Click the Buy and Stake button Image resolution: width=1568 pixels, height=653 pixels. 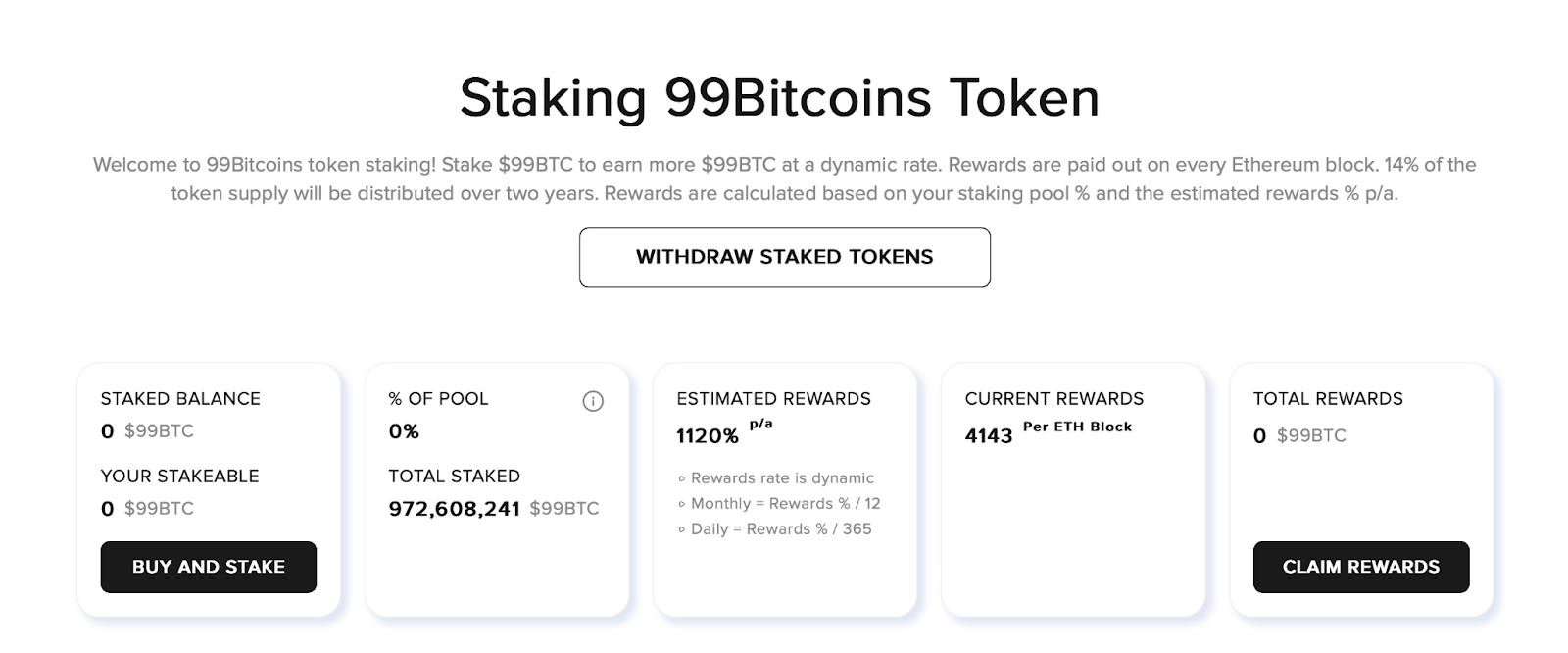tap(209, 567)
